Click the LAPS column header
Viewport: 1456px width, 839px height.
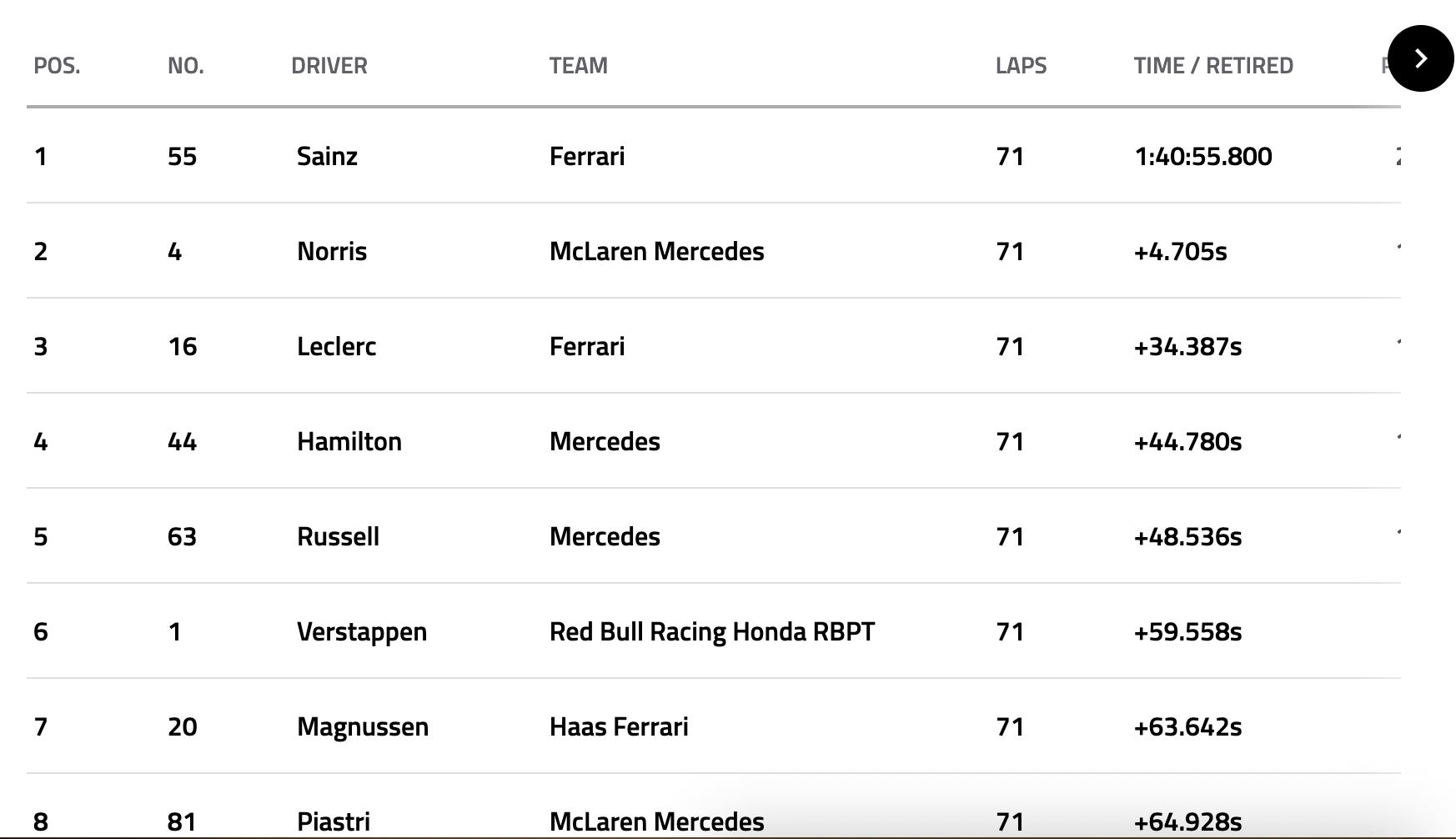pos(1021,66)
